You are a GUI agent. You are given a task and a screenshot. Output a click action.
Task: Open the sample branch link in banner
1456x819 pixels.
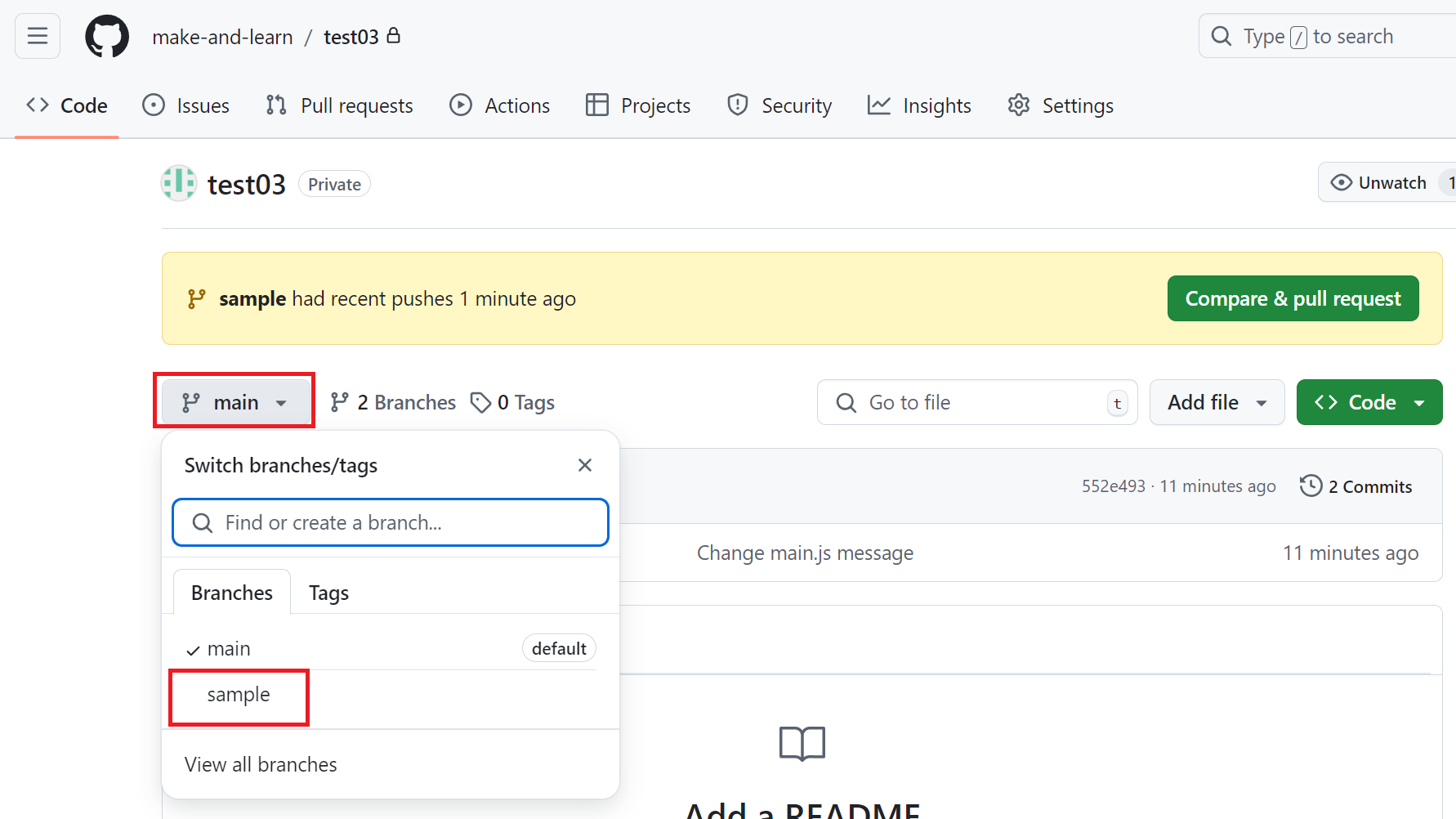pyautogui.click(x=252, y=299)
